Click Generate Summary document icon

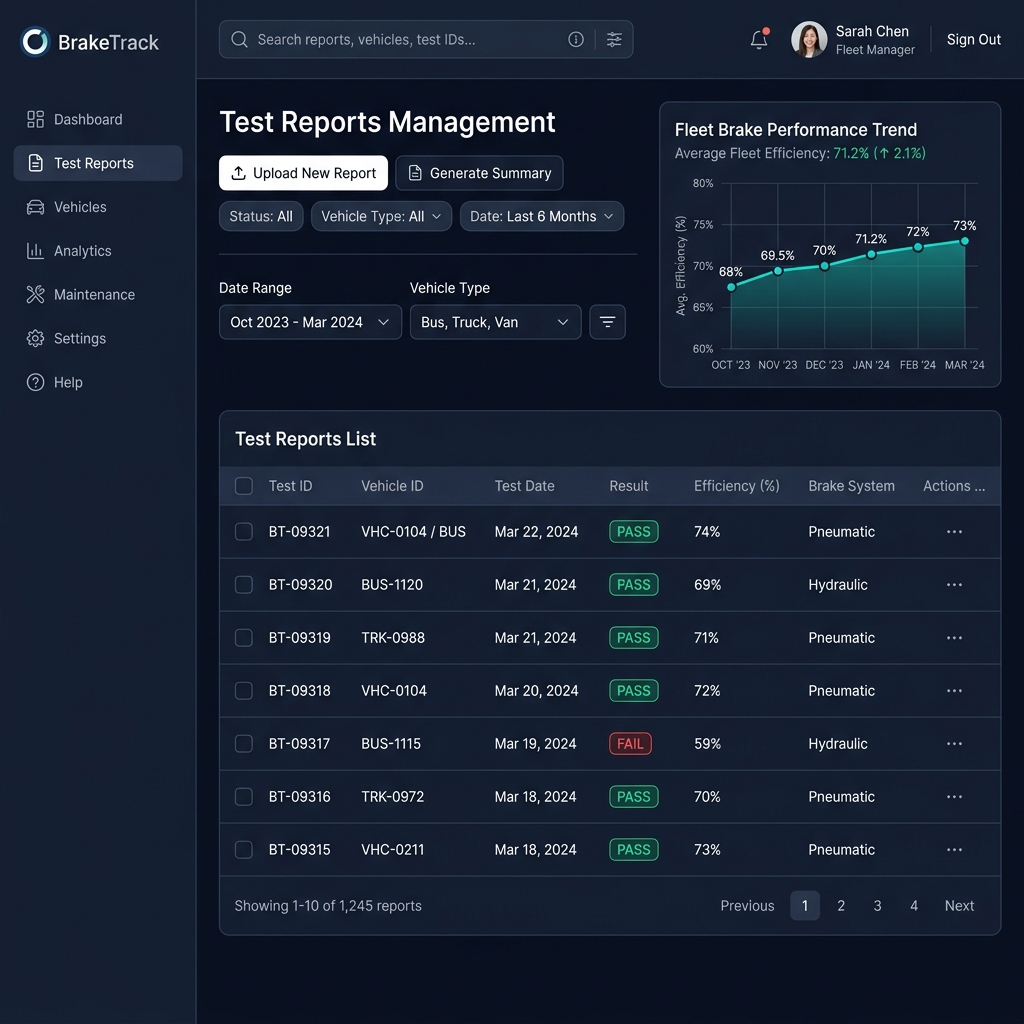(x=415, y=173)
